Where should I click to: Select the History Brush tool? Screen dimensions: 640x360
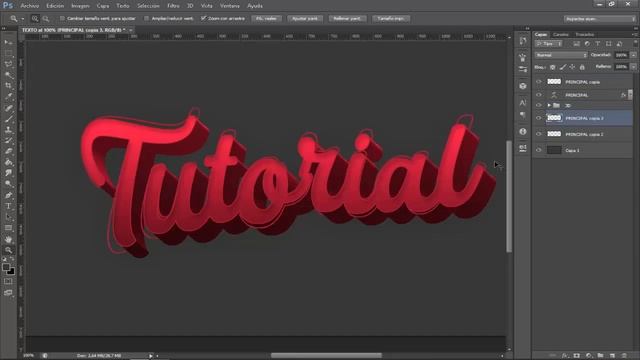click(x=8, y=140)
